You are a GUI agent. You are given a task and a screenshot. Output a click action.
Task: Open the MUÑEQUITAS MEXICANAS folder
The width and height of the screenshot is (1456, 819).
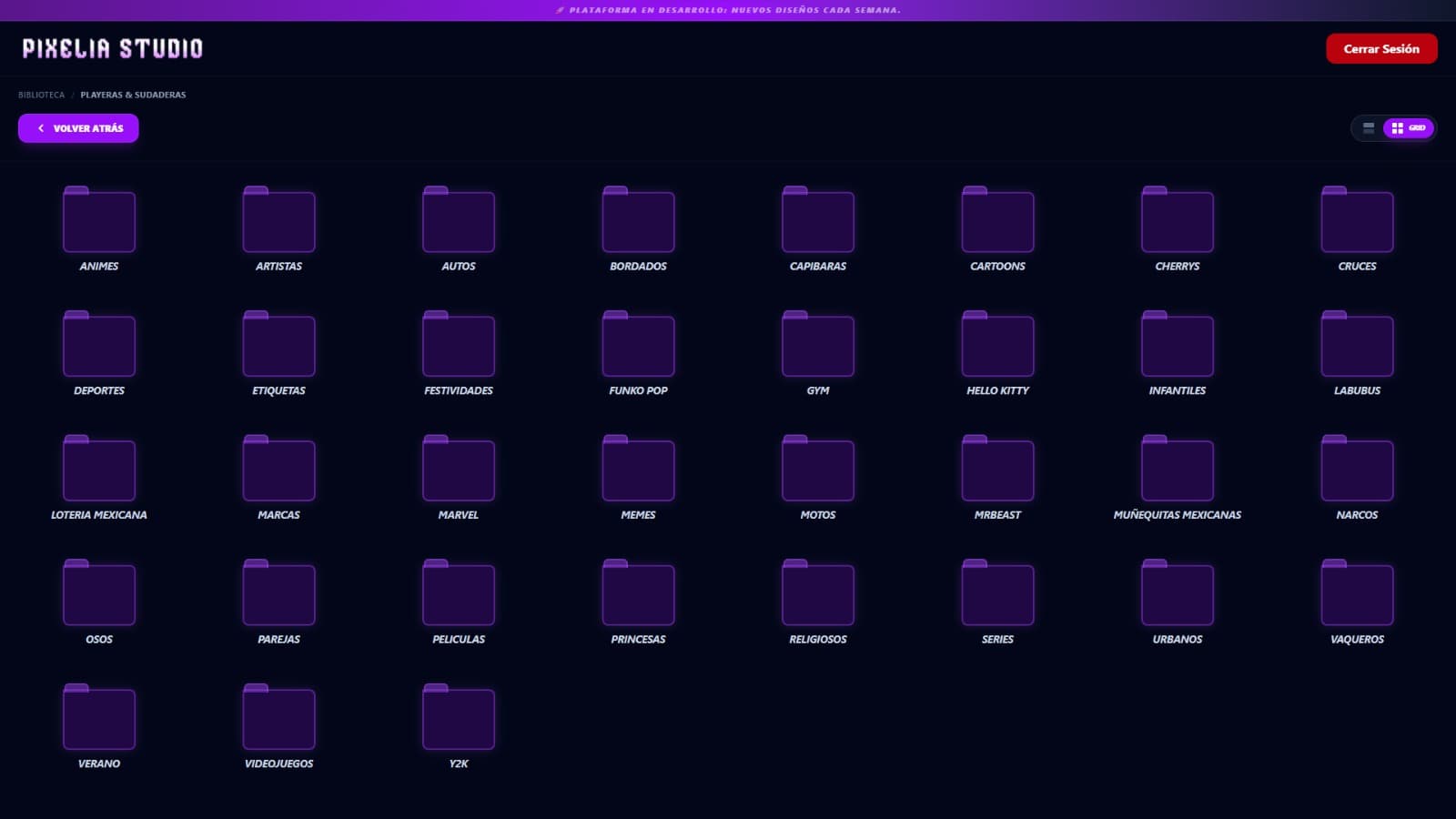[x=1177, y=469]
